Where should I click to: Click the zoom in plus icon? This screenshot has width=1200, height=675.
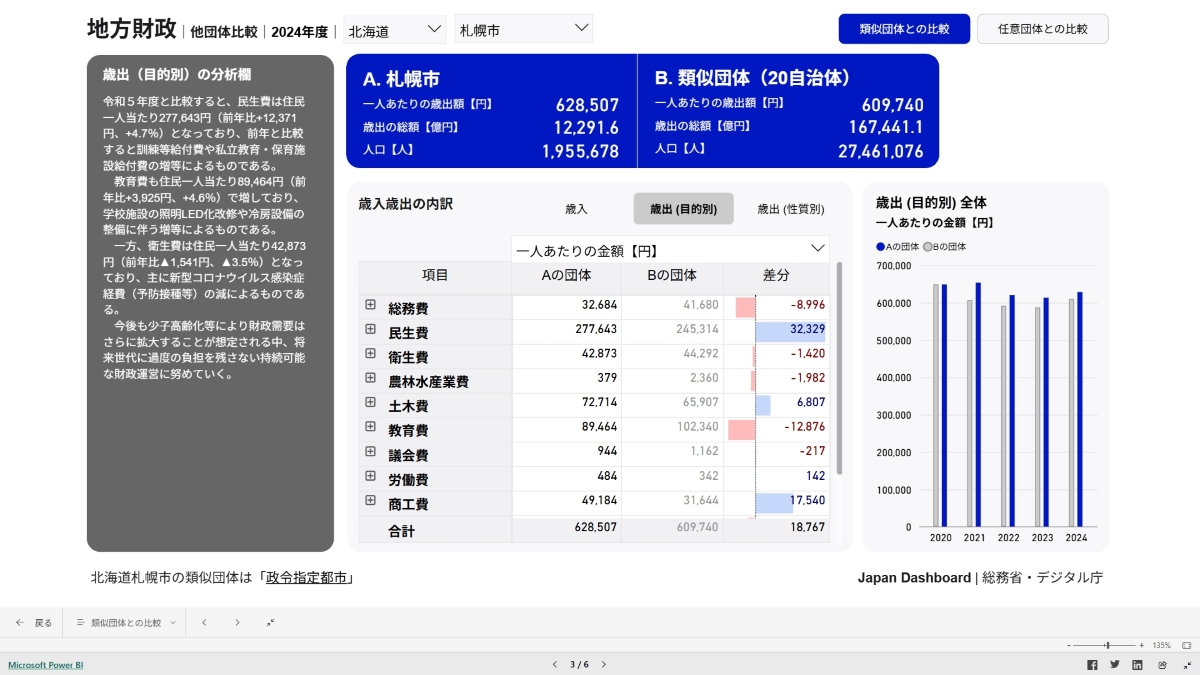point(1142,645)
